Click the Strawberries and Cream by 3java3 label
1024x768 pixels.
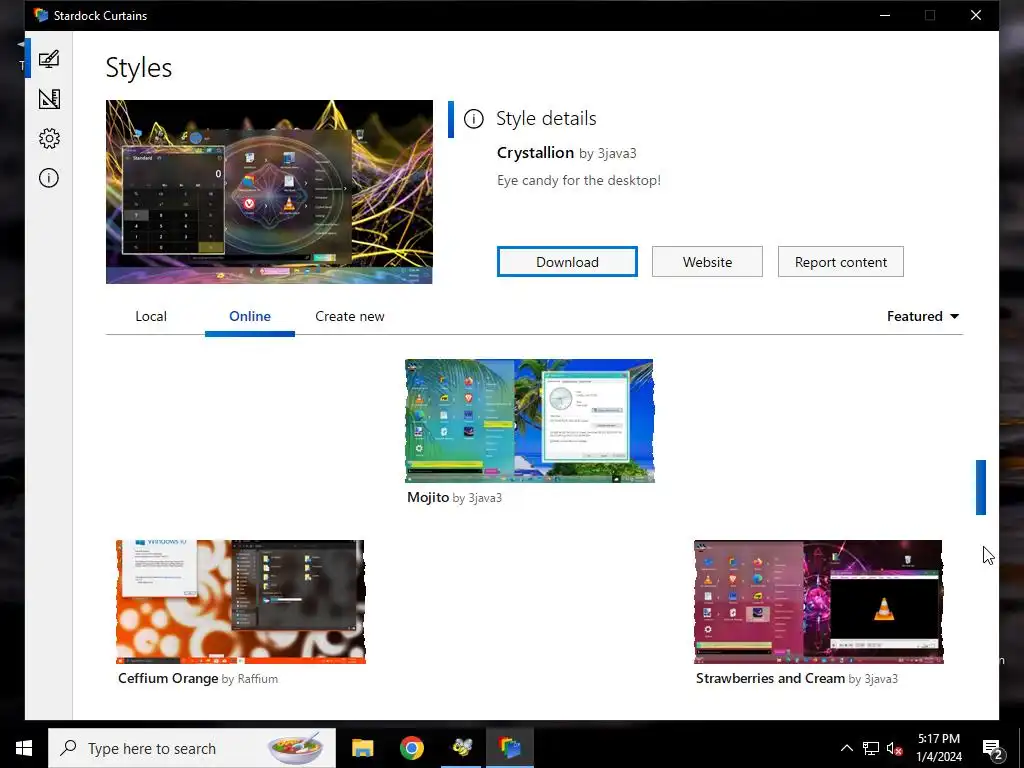(797, 679)
